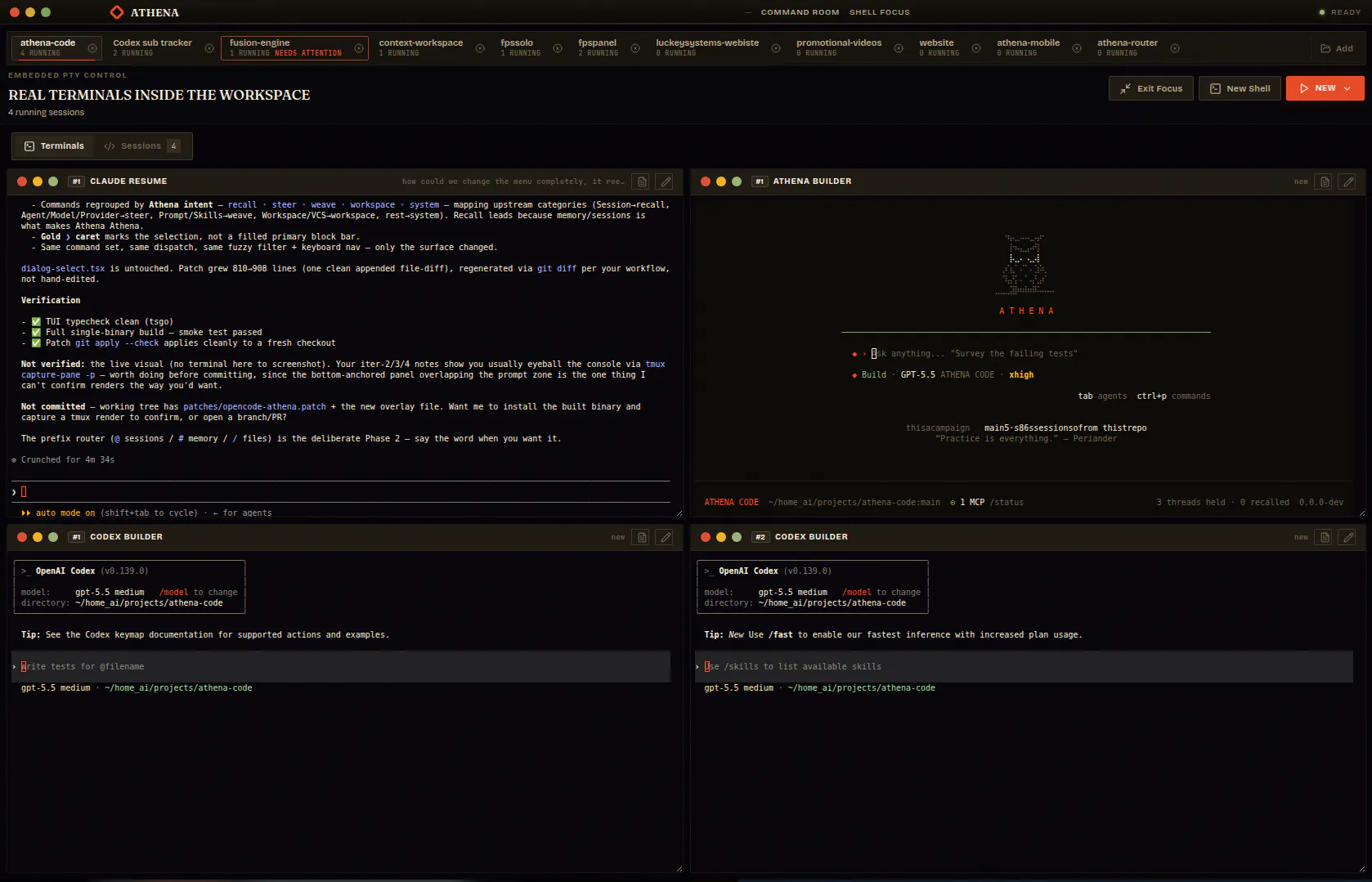Switch to the luckeysystems-webiste workspace
The width and height of the screenshot is (1372, 882).
pyautogui.click(x=707, y=48)
